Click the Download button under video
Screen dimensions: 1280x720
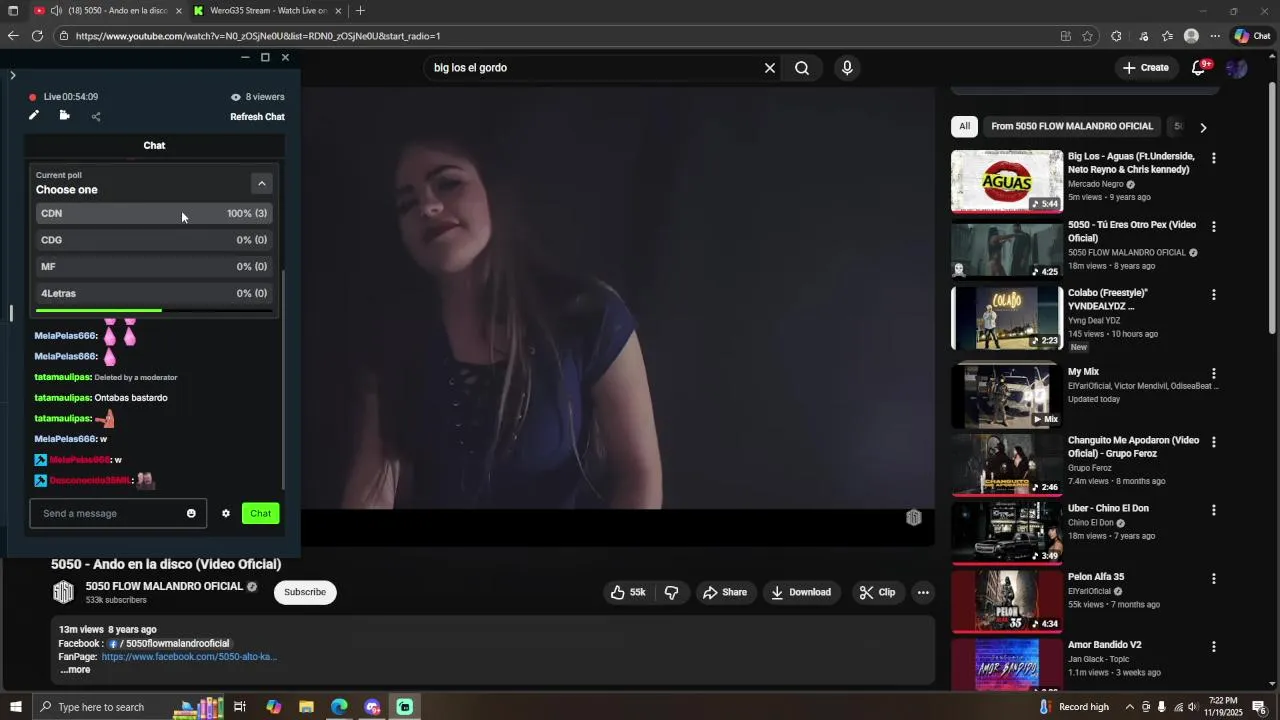coord(800,593)
